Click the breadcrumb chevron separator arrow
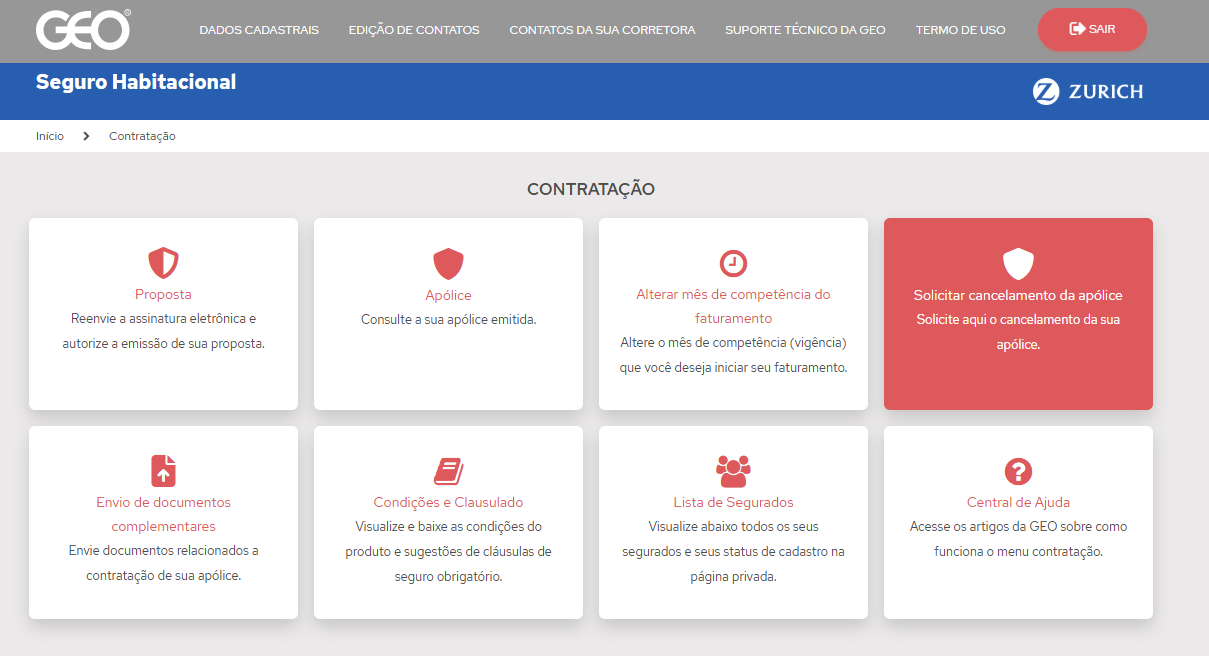The width and height of the screenshot is (1209, 656). (86, 136)
